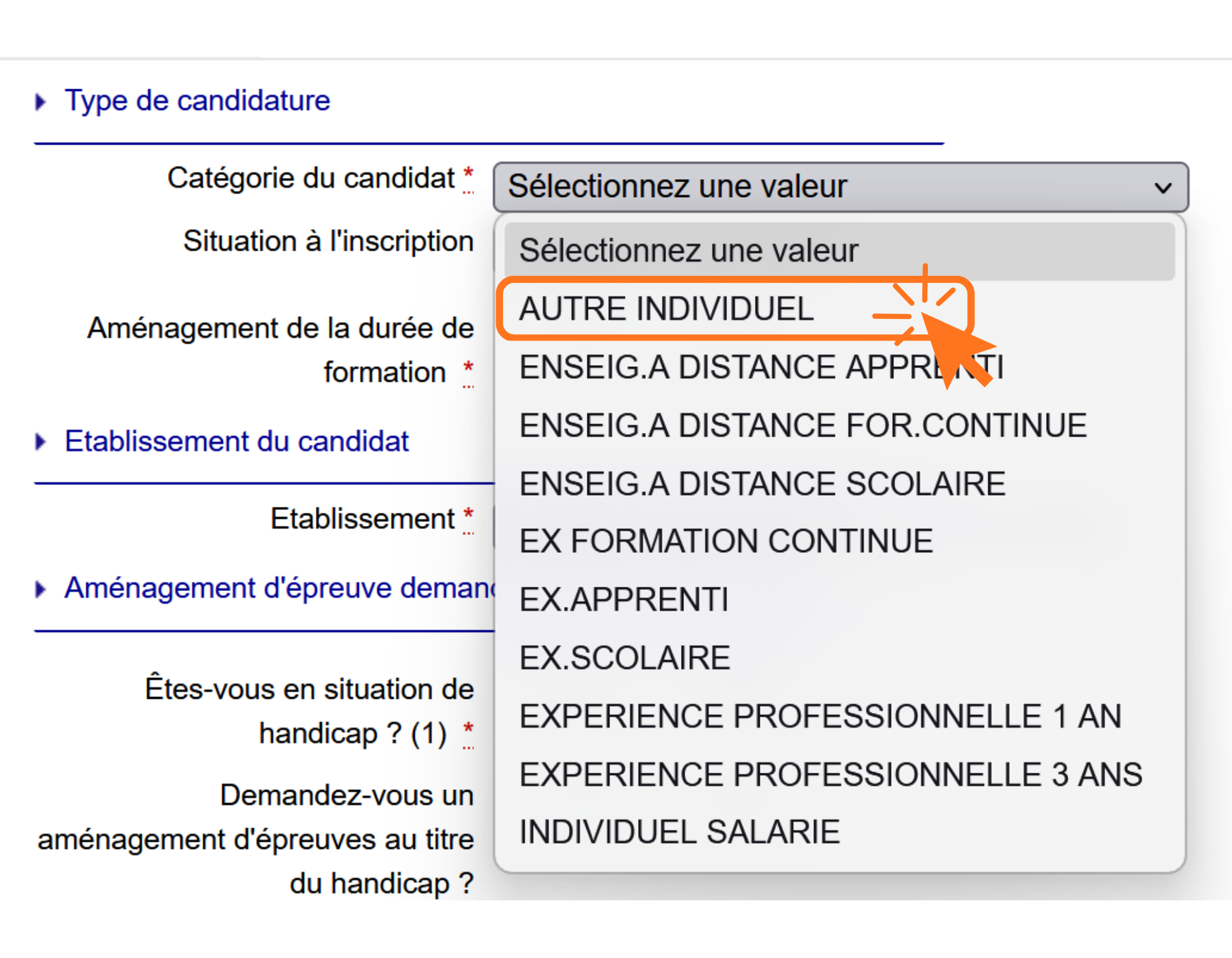Viewport: 1232px width, 958px height.
Task: Select EX.SCOLAIRE from the list
Action: [x=624, y=657]
